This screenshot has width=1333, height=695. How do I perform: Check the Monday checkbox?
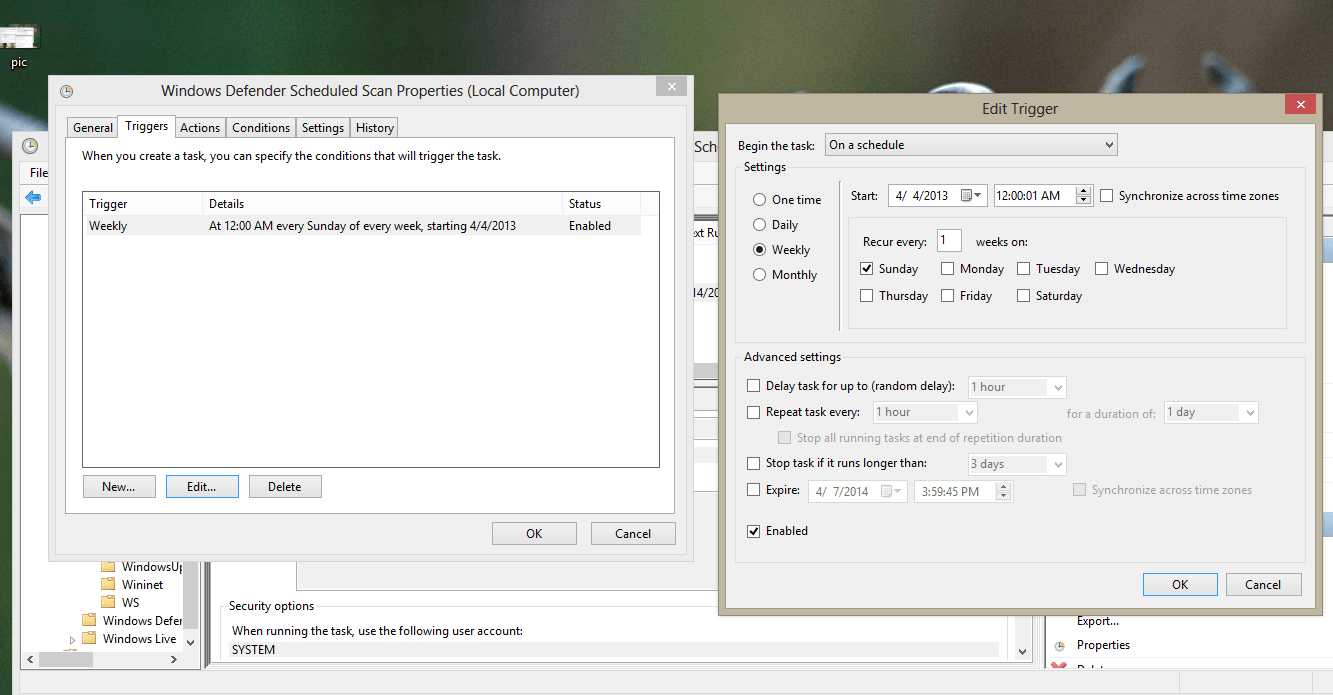point(948,269)
